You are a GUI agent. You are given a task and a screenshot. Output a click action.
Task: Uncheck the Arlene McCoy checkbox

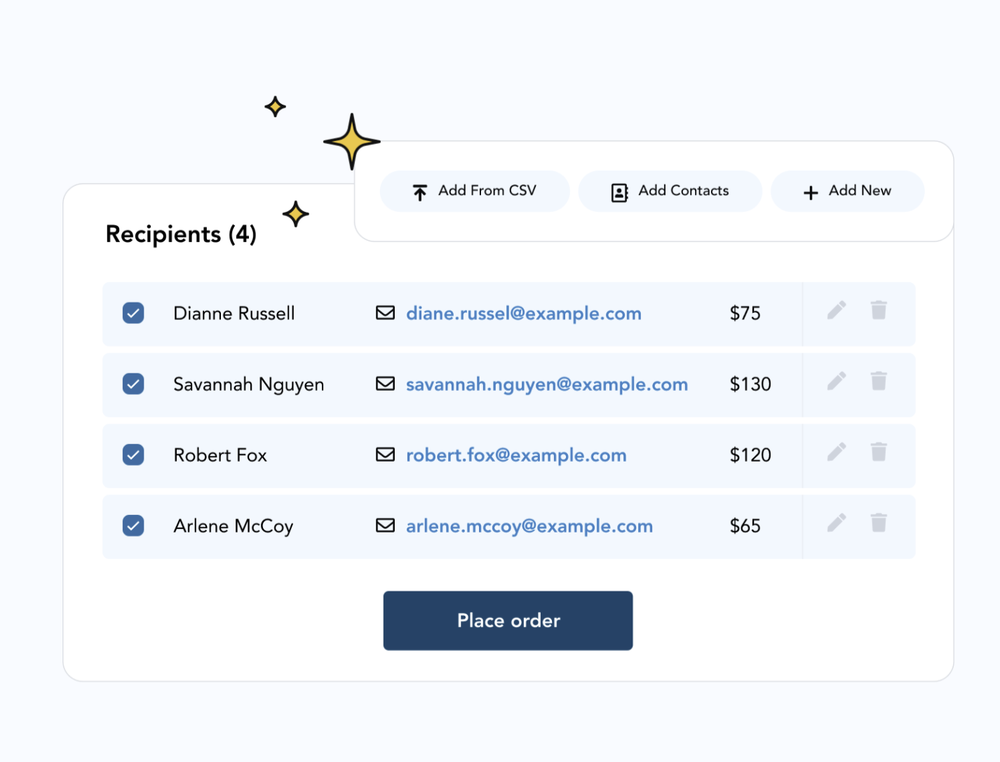coord(133,525)
